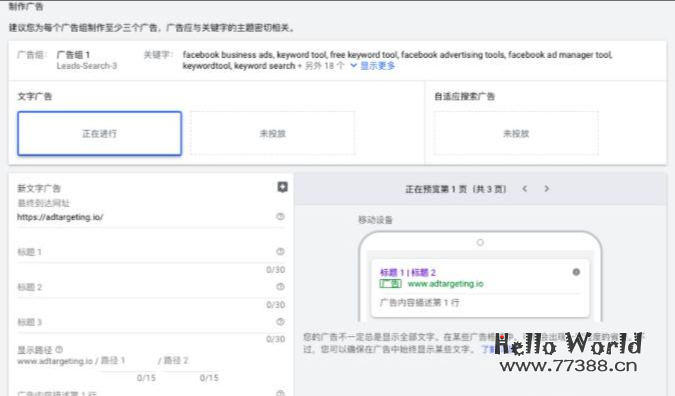The width and height of the screenshot is (675, 396).
Task: Click the 自适应搜索广告 heading
Action: tap(464, 96)
